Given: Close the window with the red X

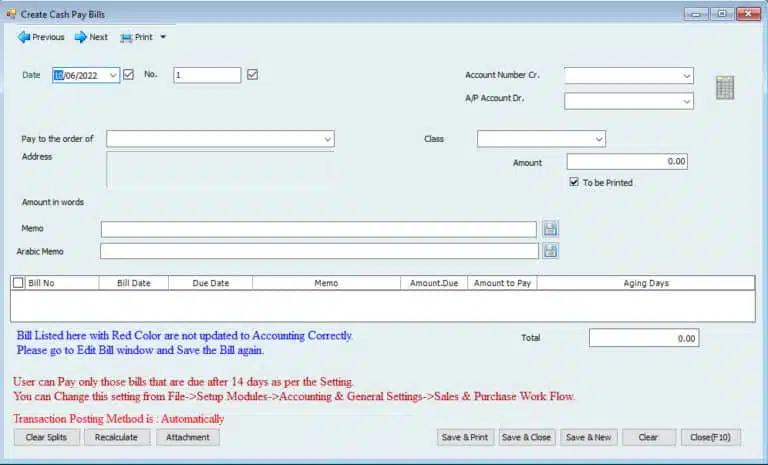Looking at the screenshot, I should (x=748, y=14).
